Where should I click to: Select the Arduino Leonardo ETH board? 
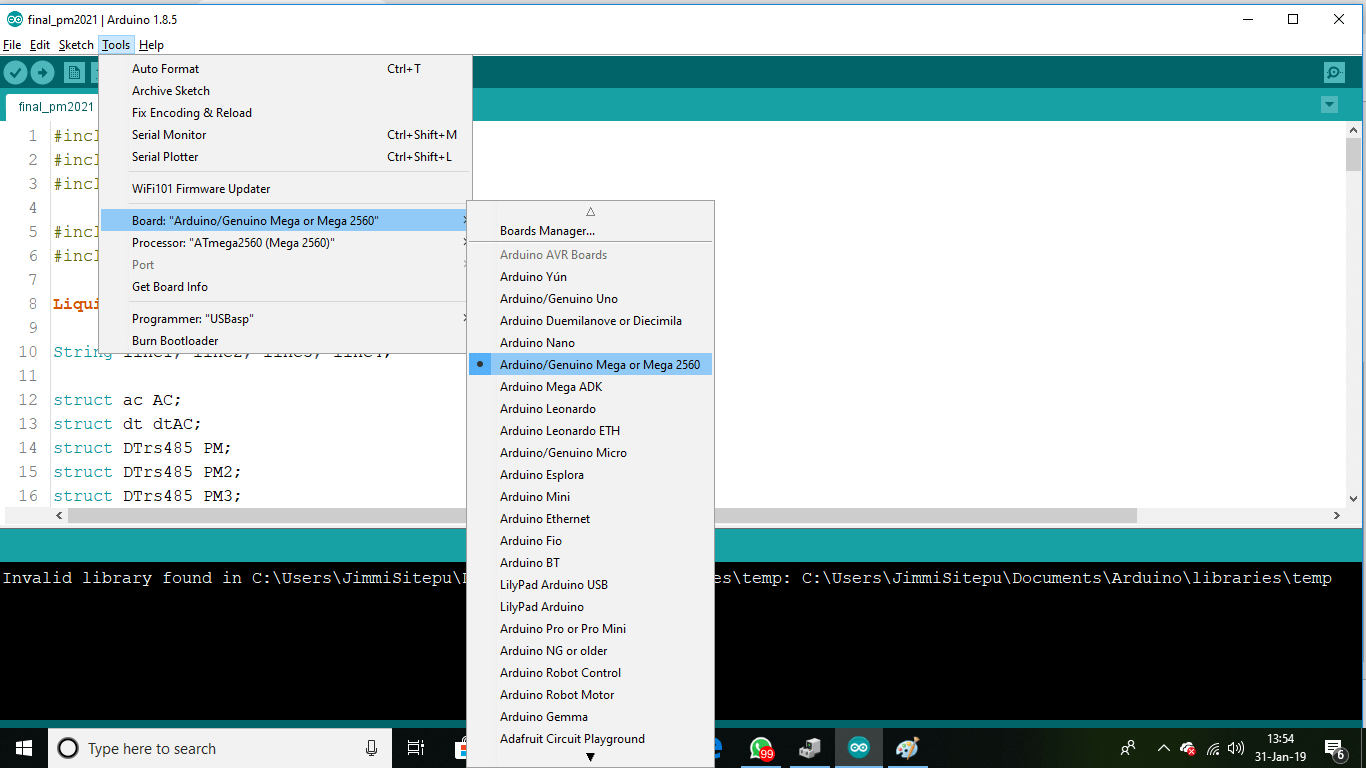(x=590, y=431)
